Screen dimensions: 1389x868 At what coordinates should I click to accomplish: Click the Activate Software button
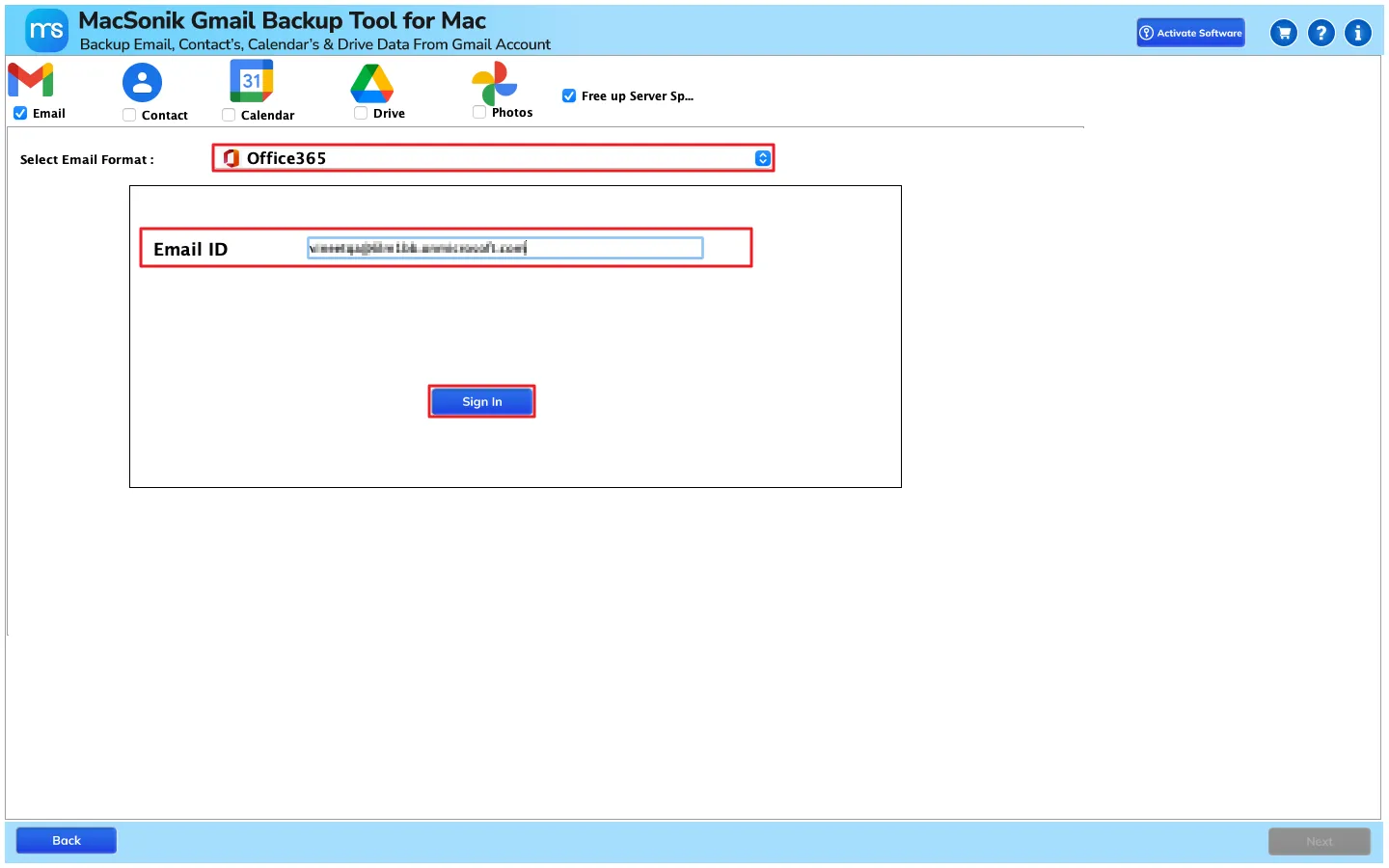(x=1190, y=33)
